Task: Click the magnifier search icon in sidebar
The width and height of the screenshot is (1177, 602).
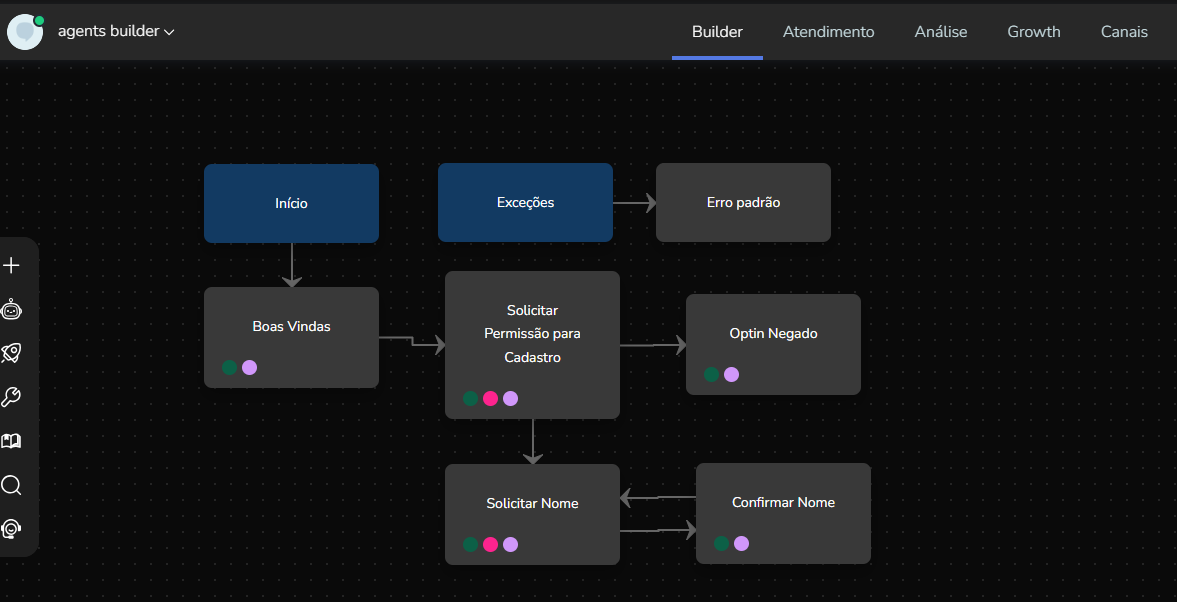Action: pos(12,485)
